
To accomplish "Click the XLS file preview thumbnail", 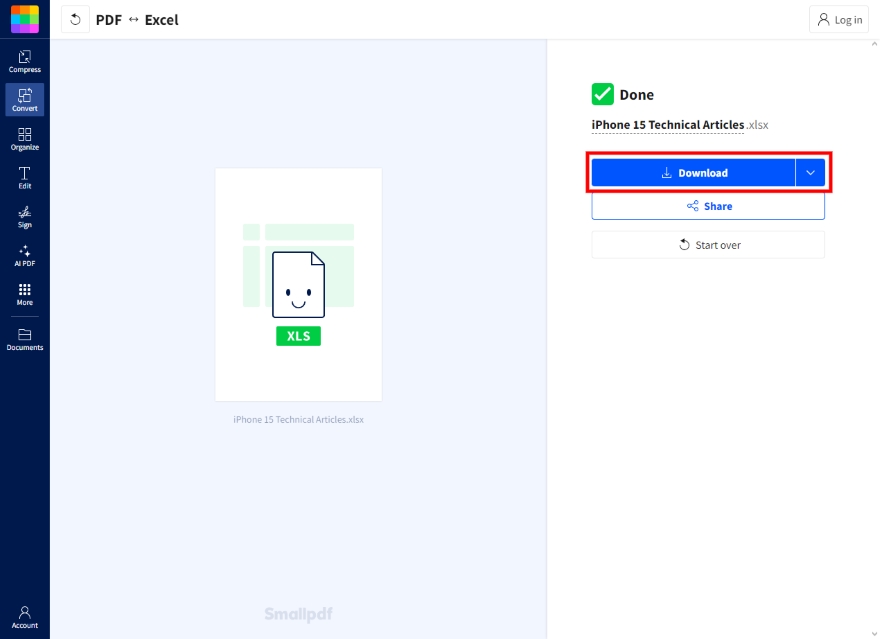I will [x=297, y=284].
